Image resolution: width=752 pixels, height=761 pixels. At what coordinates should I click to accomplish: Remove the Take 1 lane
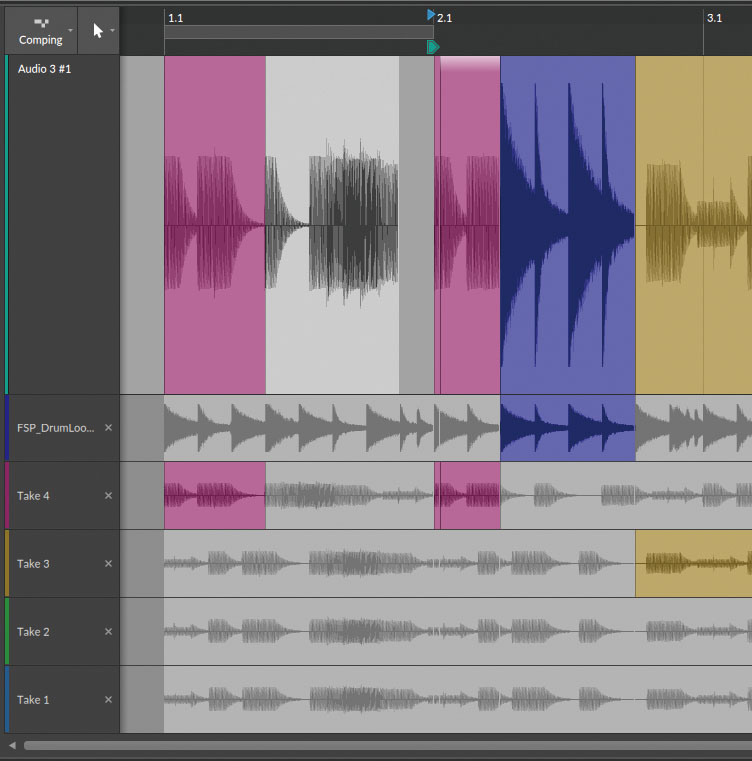pyautogui.click(x=108, y=699)
